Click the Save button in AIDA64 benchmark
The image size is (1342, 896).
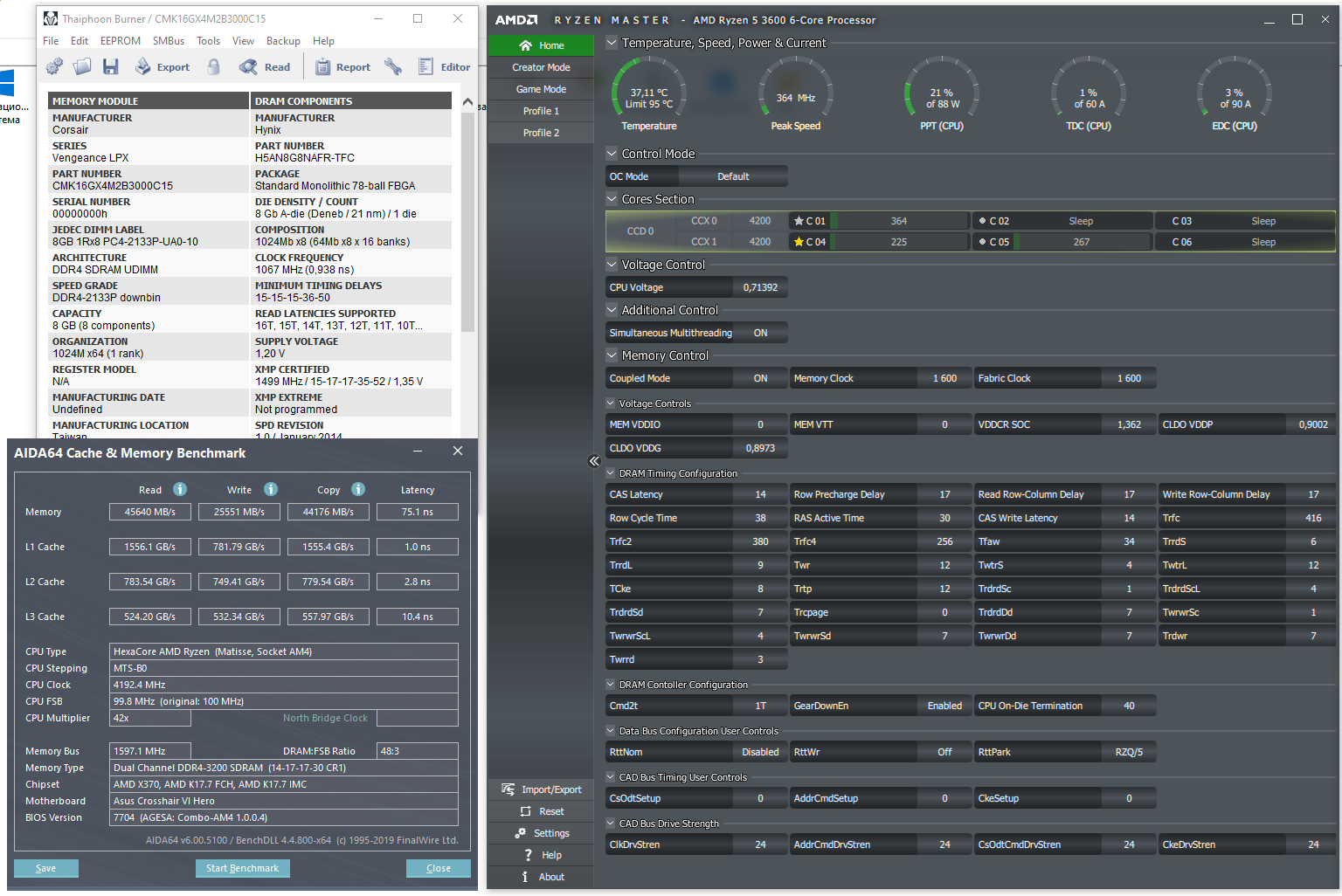coord(46,868)
